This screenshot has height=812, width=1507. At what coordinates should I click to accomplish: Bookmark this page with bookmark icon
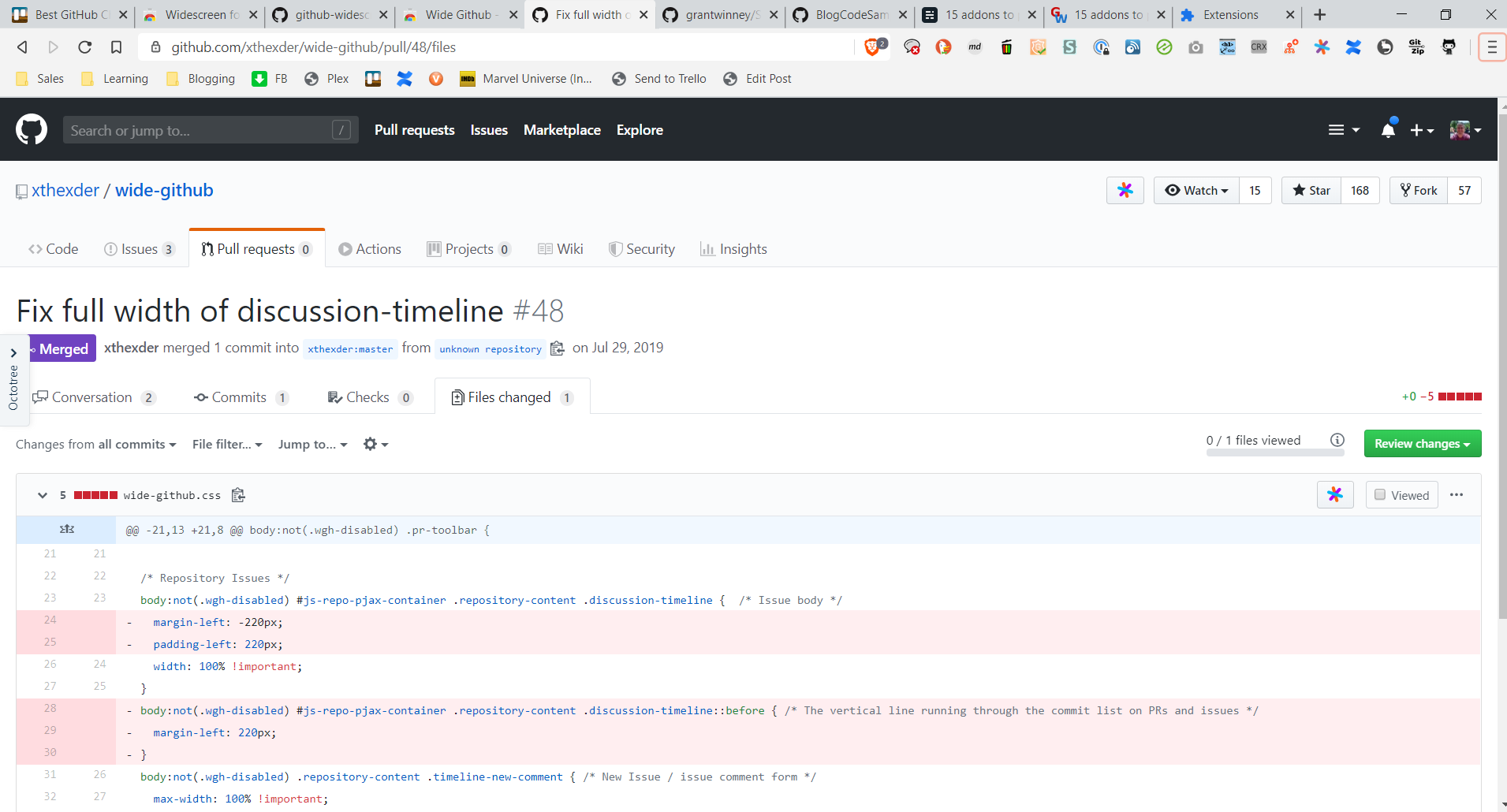pos(117,47)
